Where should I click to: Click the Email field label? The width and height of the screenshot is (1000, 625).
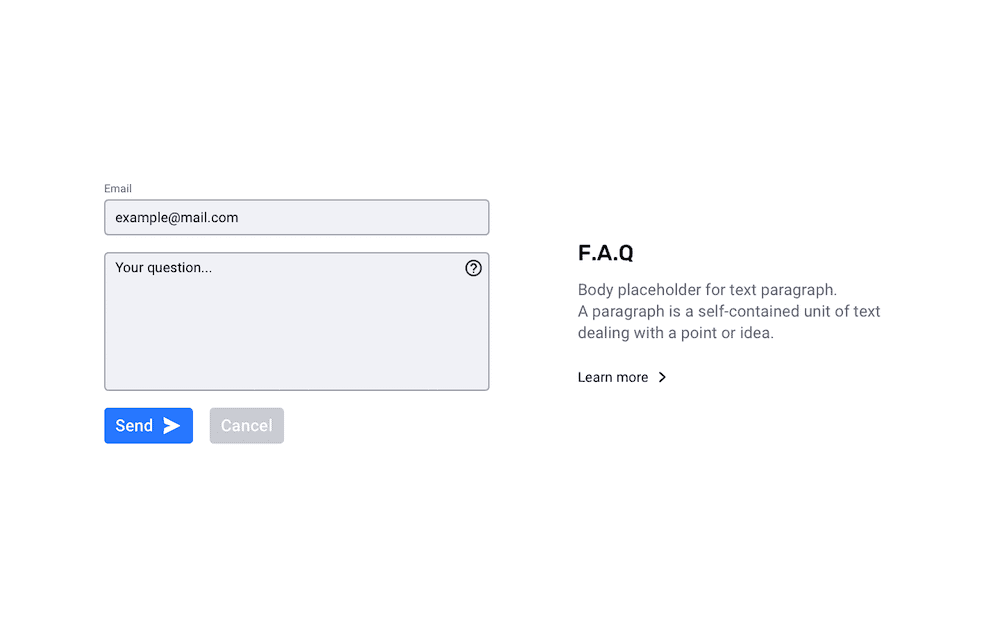pos(118,188)
